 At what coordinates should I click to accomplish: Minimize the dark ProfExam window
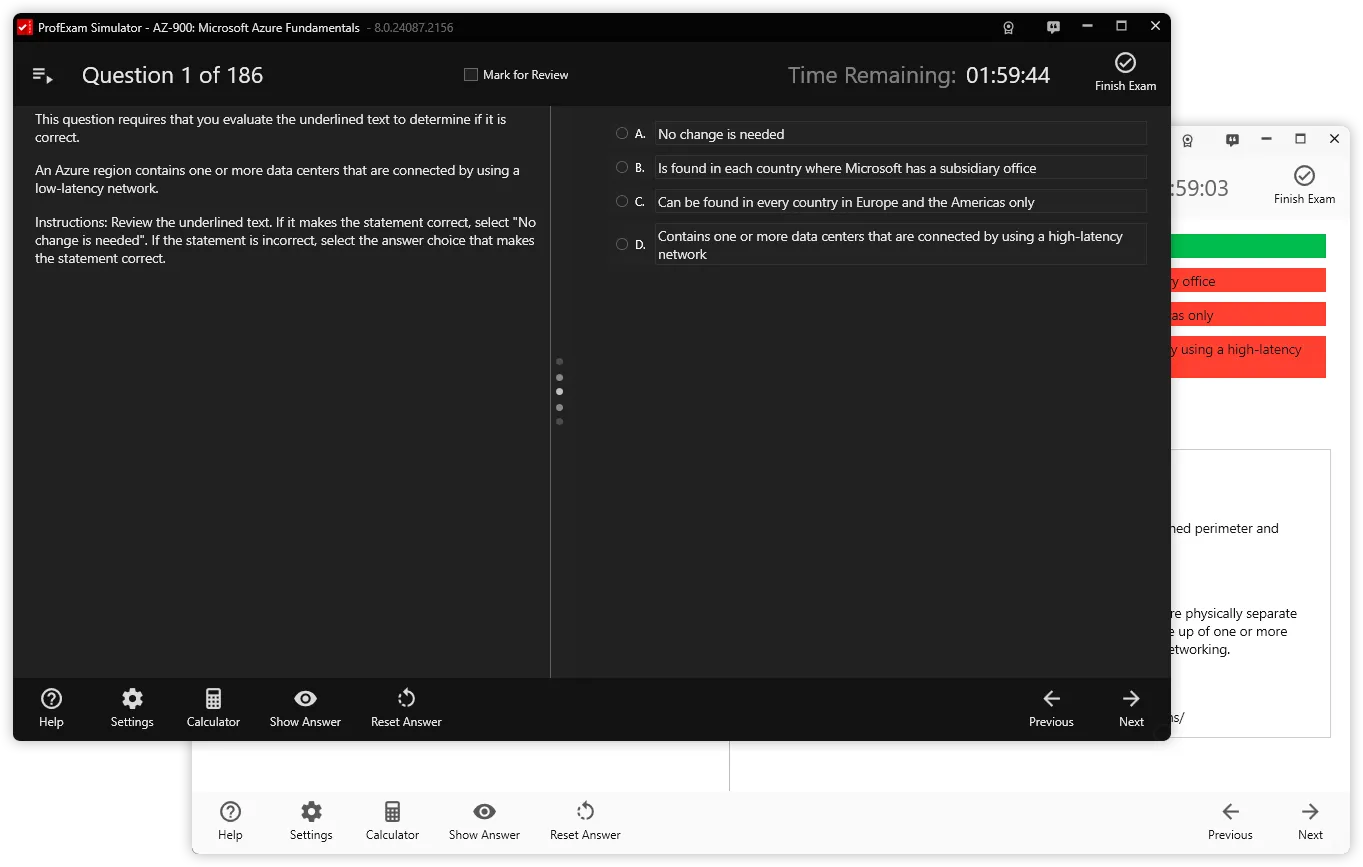click(x=1087, y=26)
